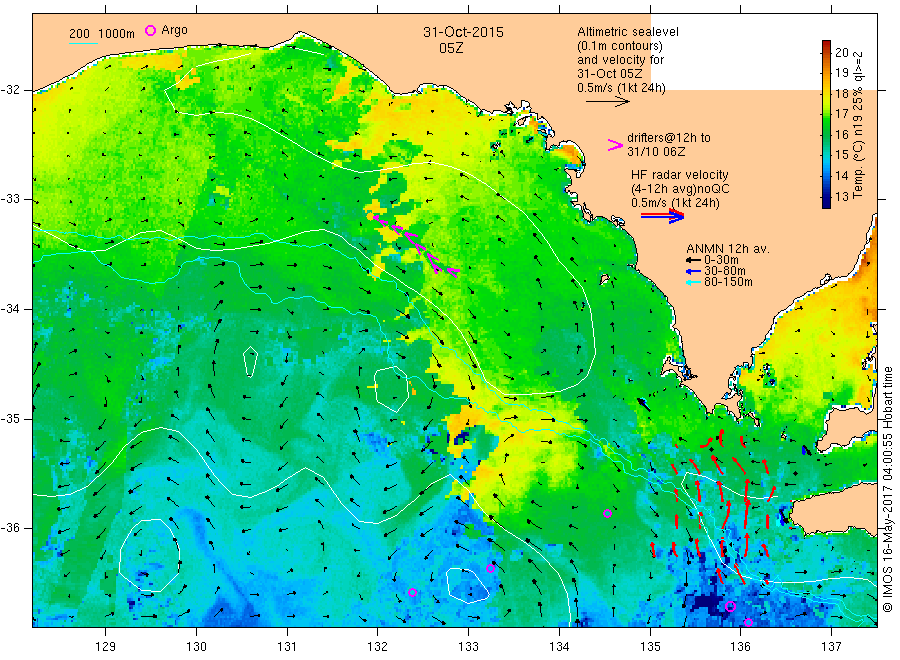Click the magenta drifters chevron legend symbol

tap(615, 145)
